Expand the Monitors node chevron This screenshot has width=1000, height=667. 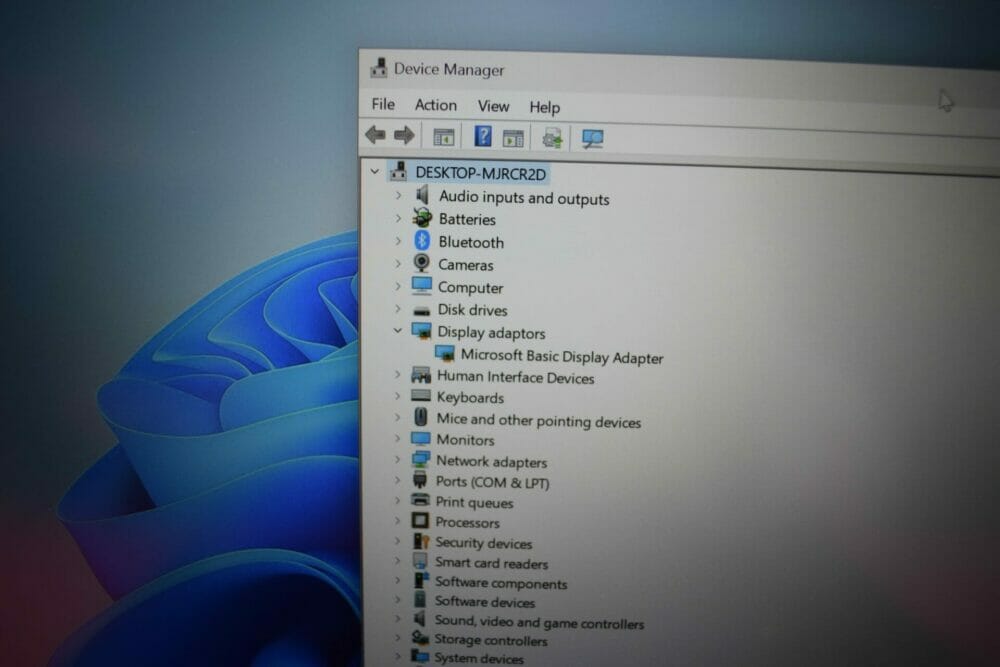click(398, 439)
